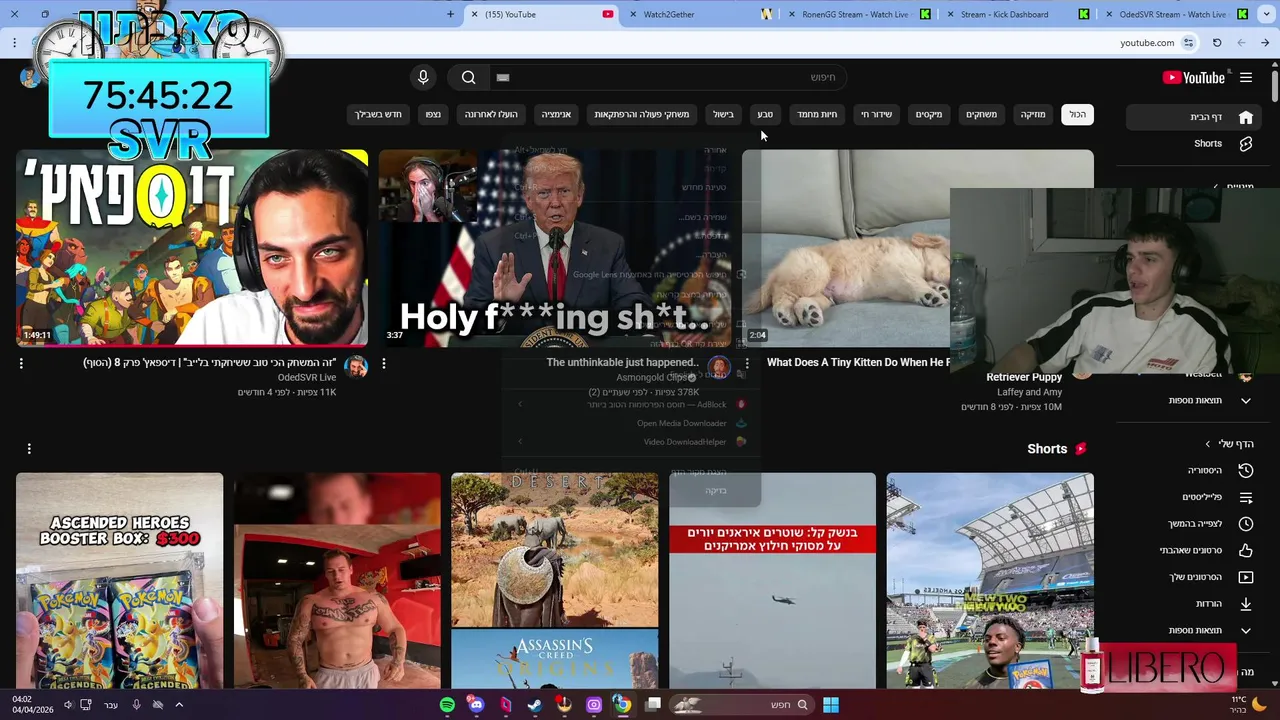Switch the עבר input language indicator
1280x720 pixels.
point(111,705)
